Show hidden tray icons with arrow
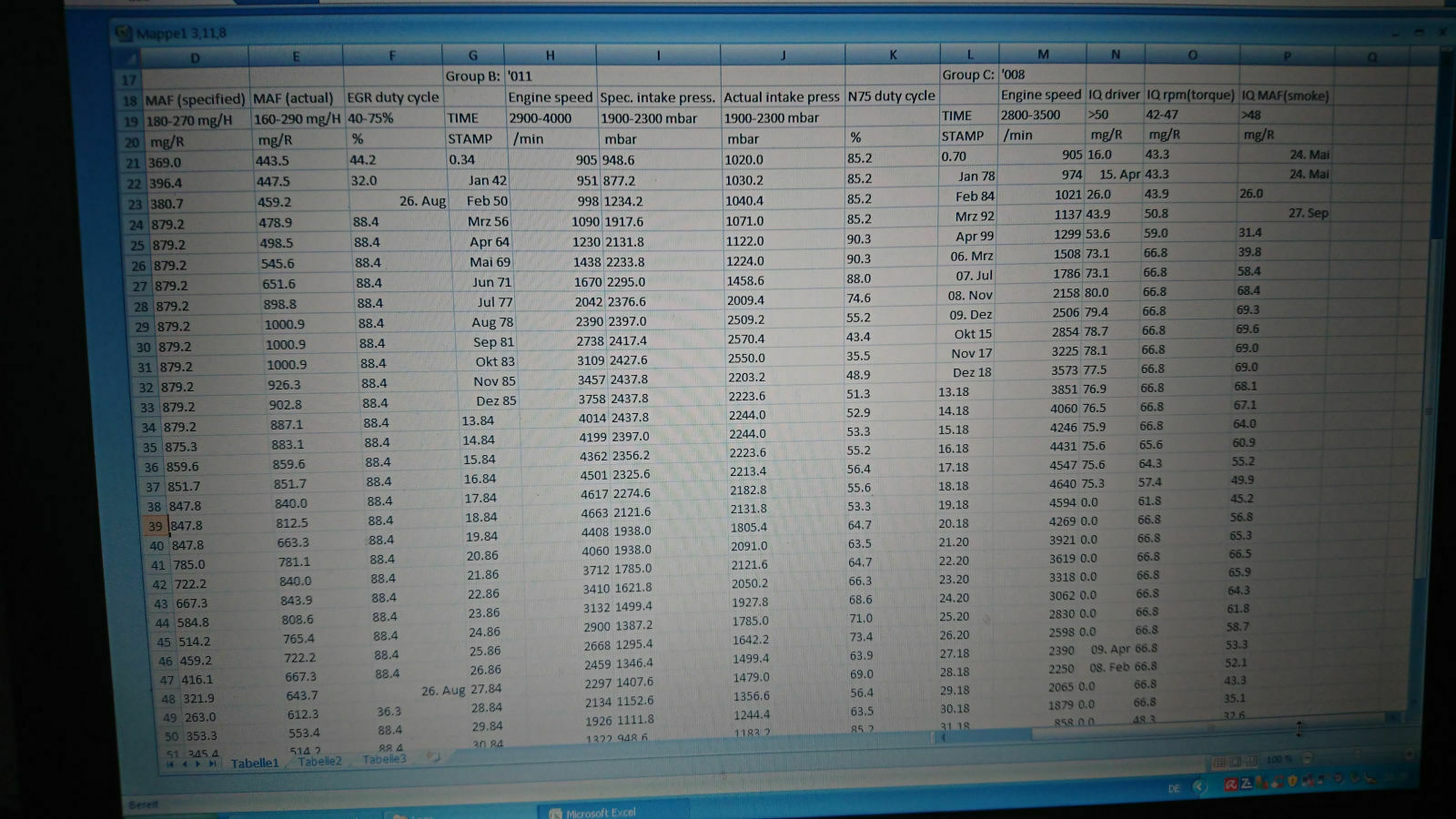The height and width of the screenshot is (819, 1456). pyautogui.click(x=1198, y=787)
